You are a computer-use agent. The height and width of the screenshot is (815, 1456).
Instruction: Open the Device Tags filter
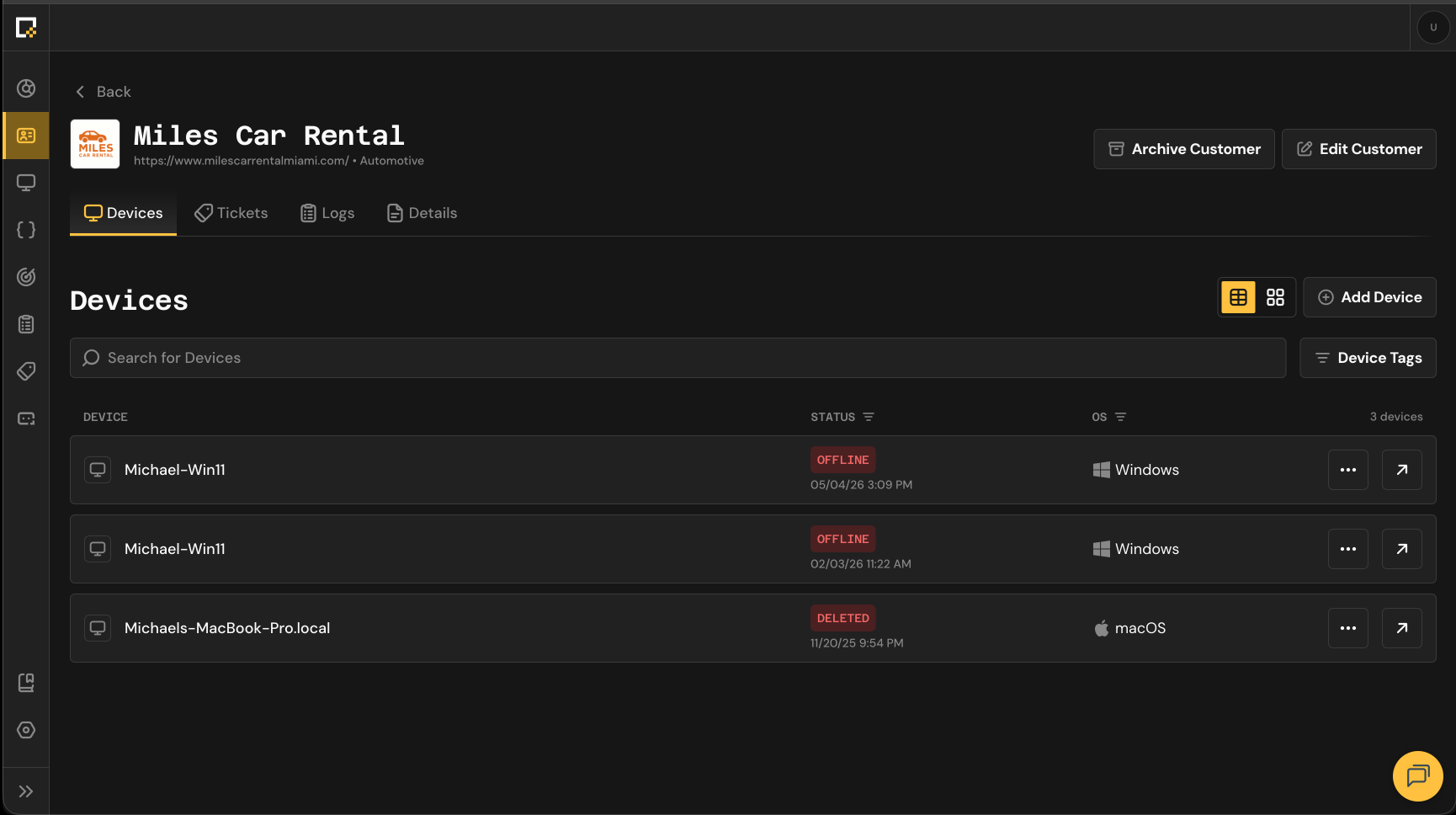pos(1368,358)
